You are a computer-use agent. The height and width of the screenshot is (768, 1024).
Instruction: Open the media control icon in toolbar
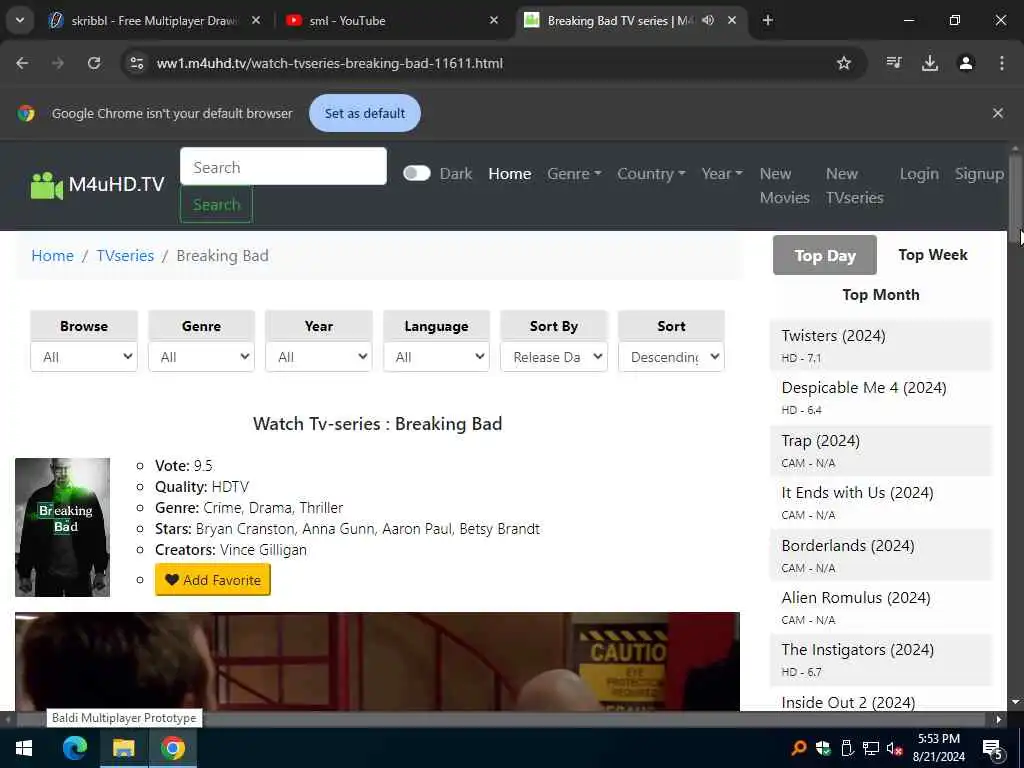[894, 63]
